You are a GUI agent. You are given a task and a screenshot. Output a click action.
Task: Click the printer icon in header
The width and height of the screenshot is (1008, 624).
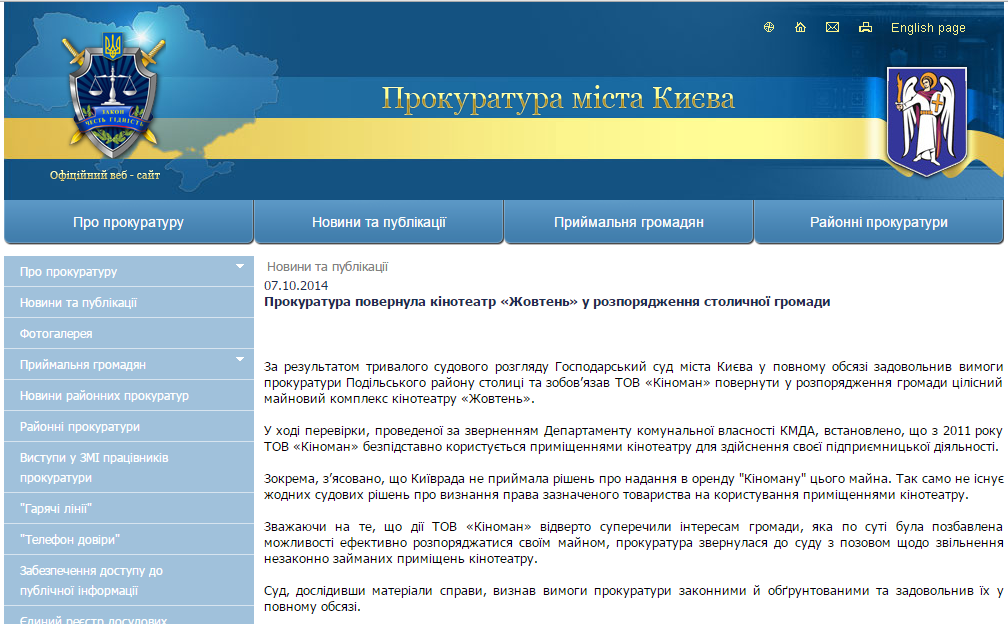[865, 27]
